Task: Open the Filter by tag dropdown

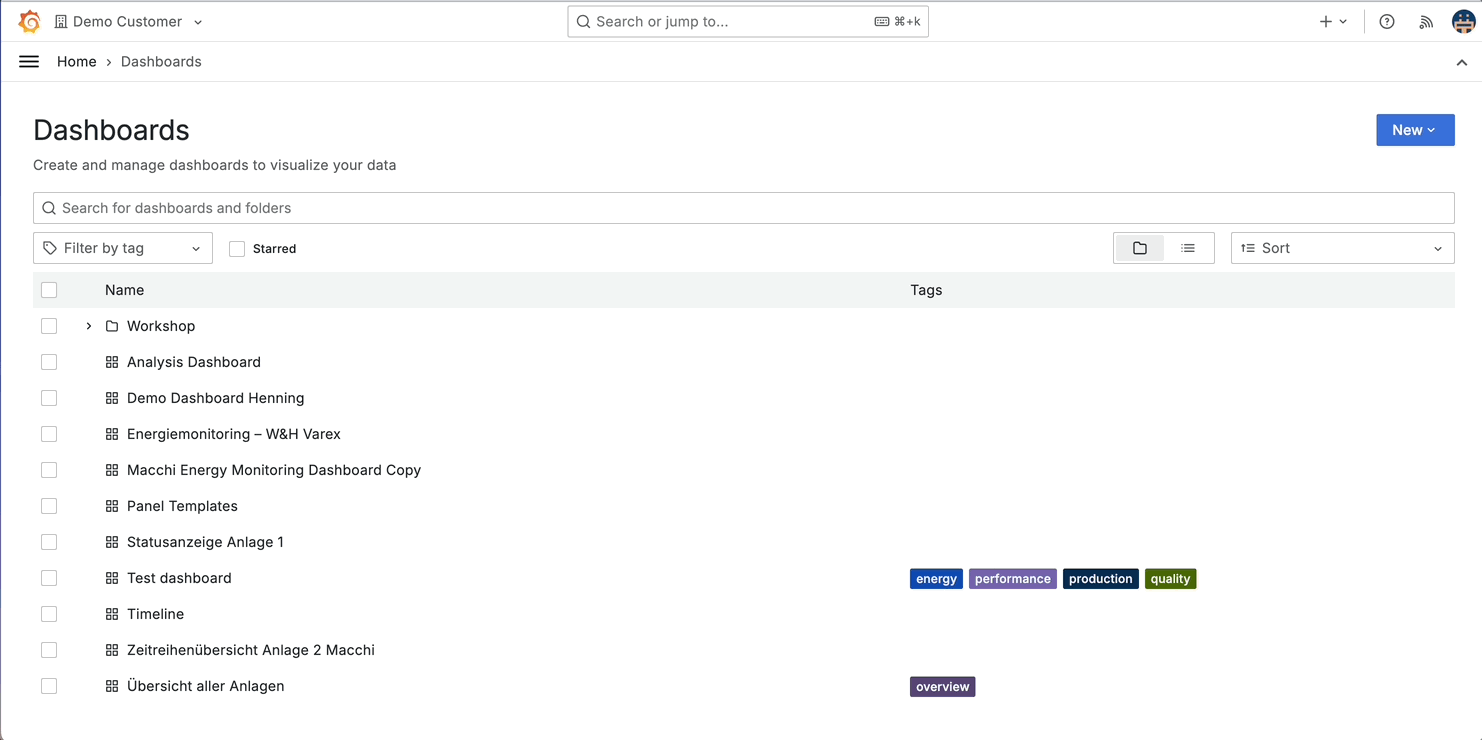Action: coord(122,247)
